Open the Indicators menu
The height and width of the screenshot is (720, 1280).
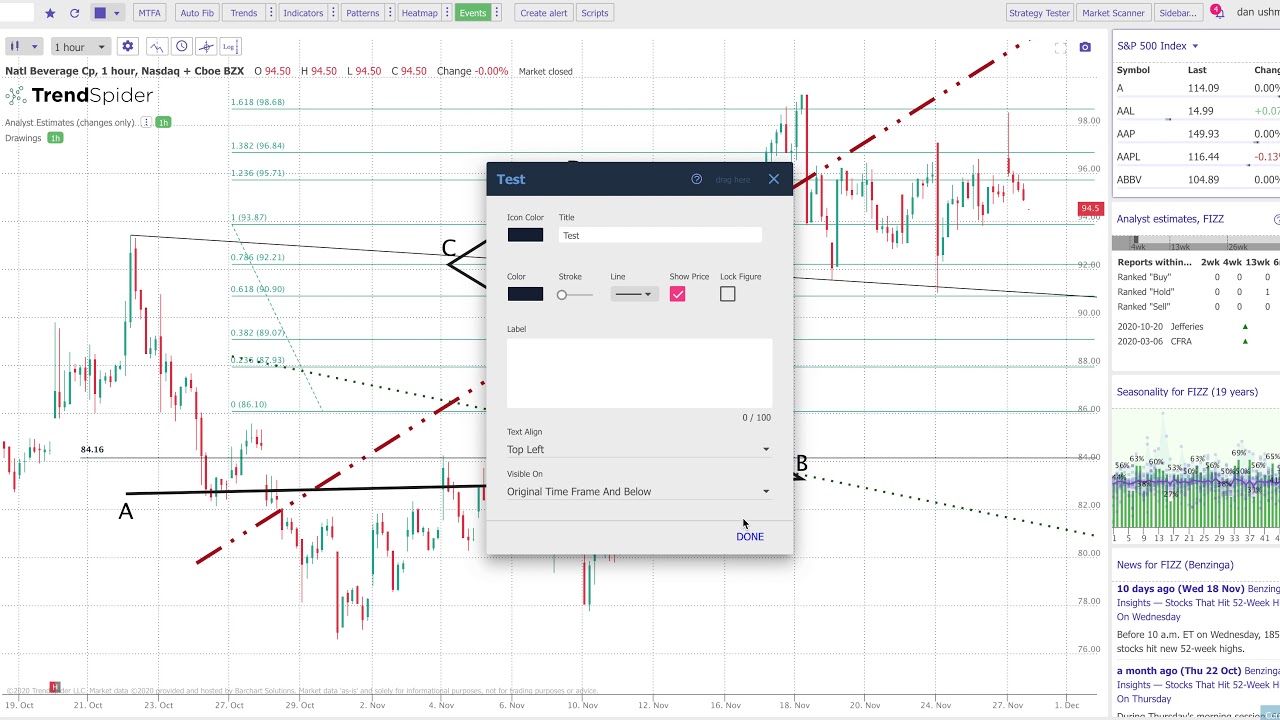[x=303, y=13]
